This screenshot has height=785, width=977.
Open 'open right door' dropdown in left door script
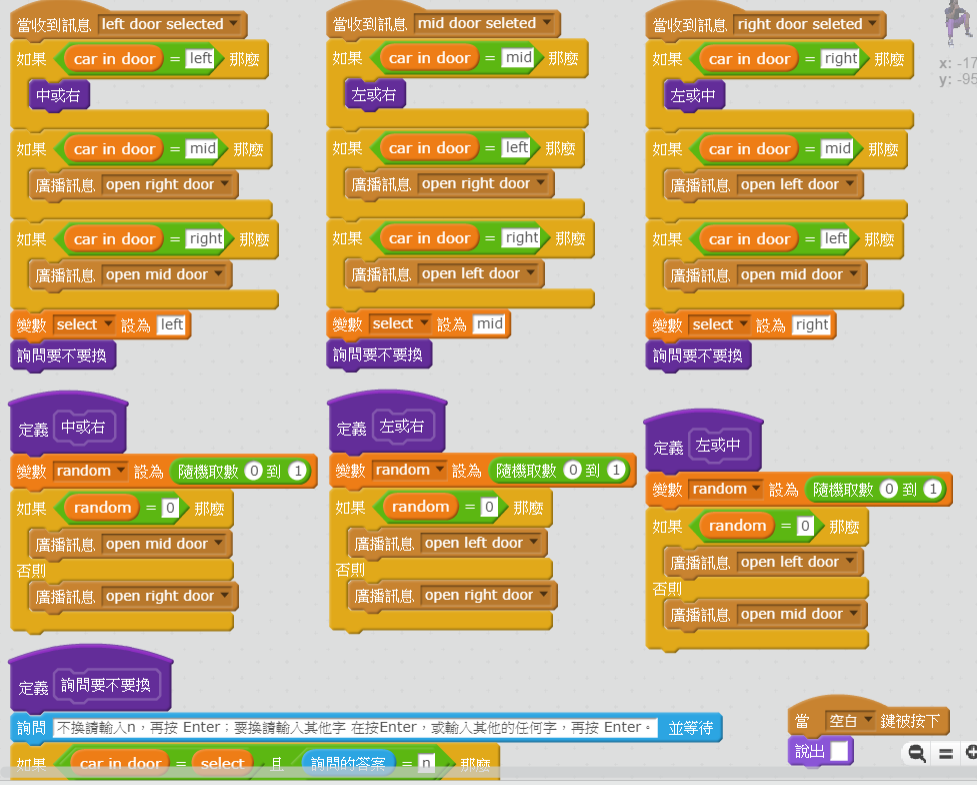pos(224,184)
